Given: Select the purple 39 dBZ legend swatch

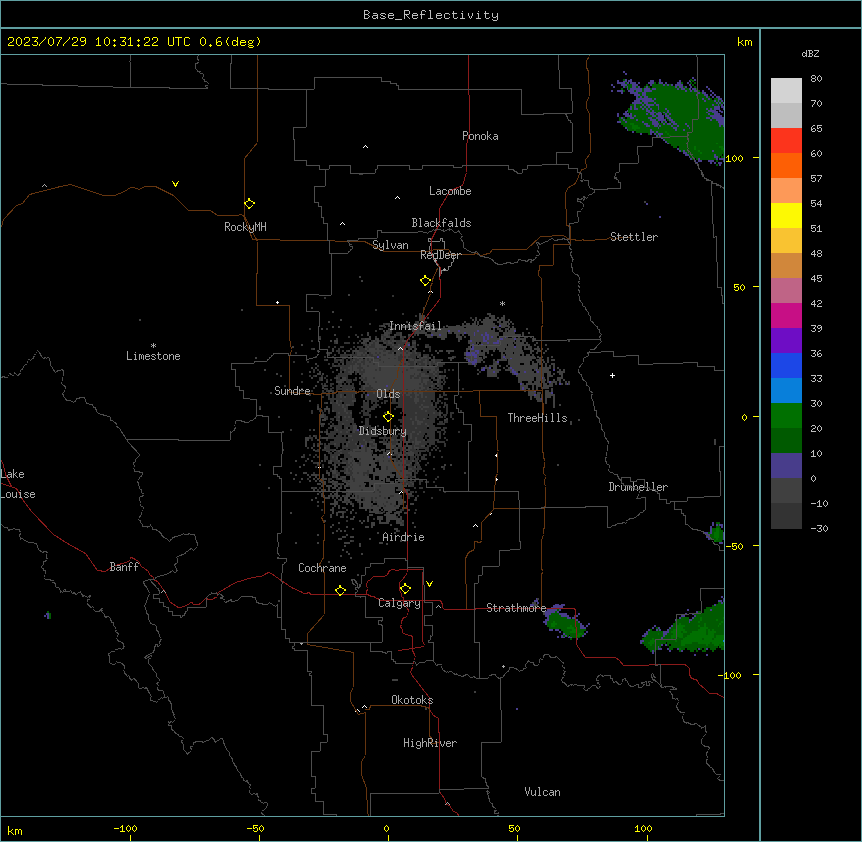Looking at the screenshot, I should 786,340.
